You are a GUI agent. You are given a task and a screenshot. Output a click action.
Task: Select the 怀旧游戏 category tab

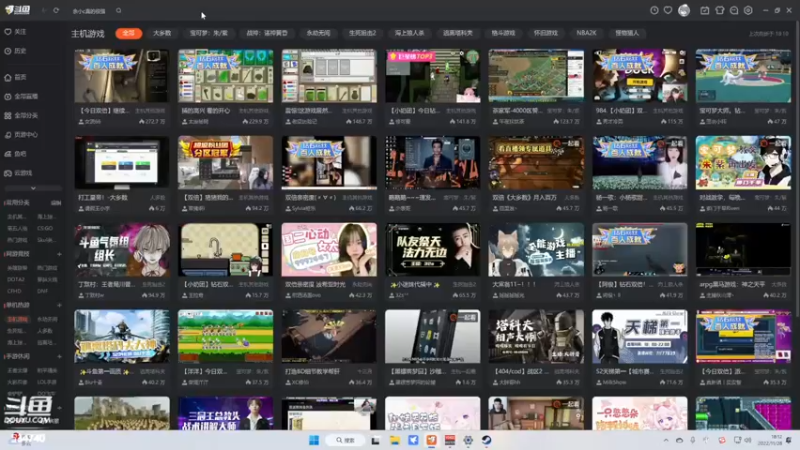(x=545, y=33)
